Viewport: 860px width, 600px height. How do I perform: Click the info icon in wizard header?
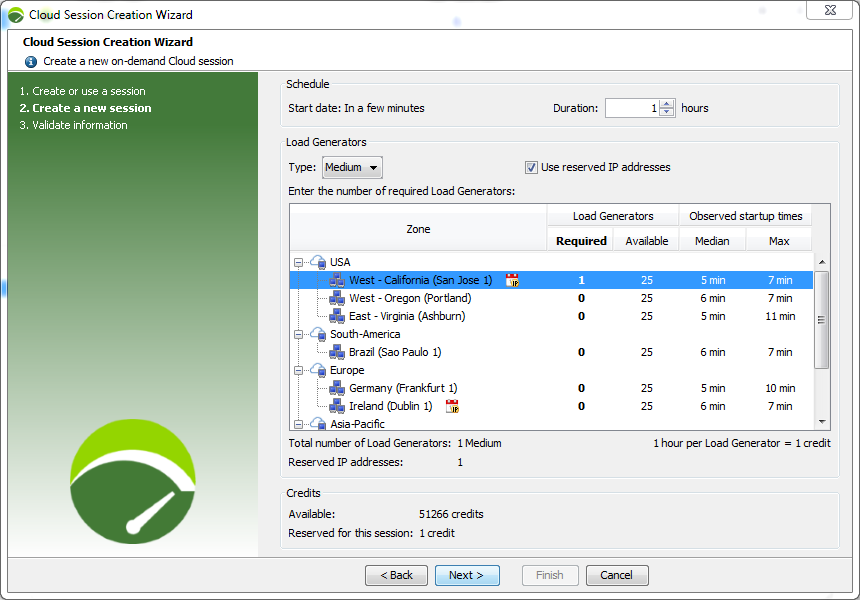pyautogui.click(x=31, y=61)
